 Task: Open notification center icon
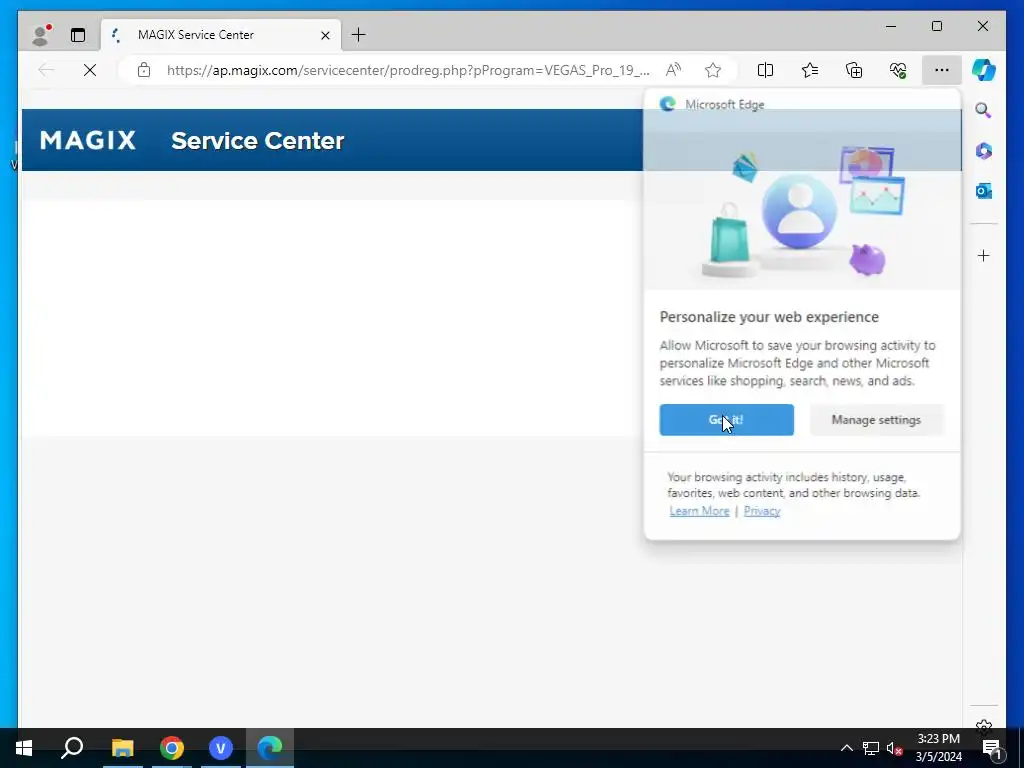[x=991, y=748]
